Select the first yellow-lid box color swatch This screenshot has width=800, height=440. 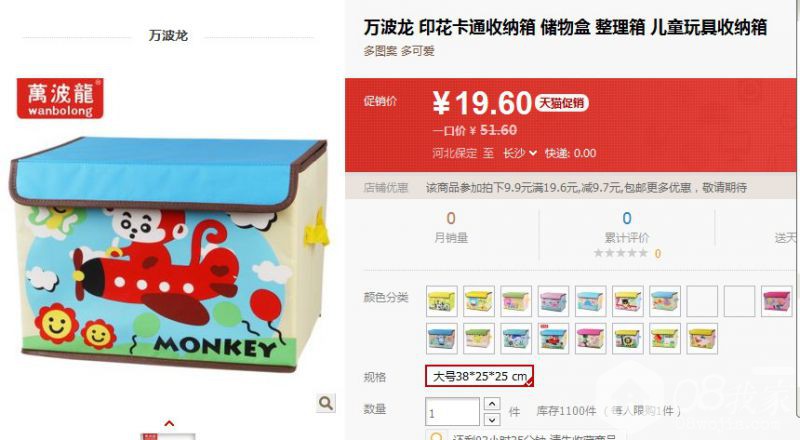click(442, 301)
